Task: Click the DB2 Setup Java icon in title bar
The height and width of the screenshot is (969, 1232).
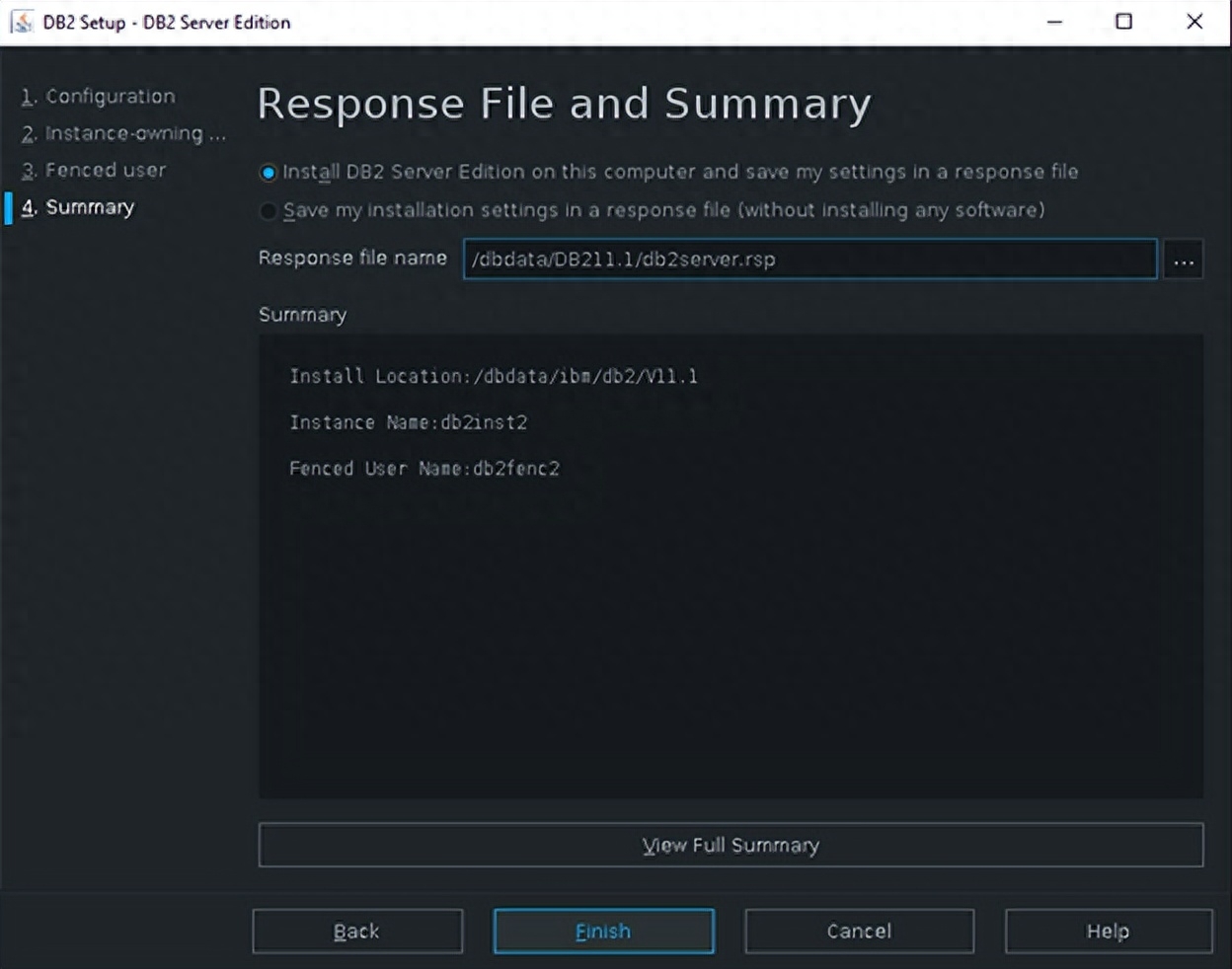Action: (x=22, y=22)
